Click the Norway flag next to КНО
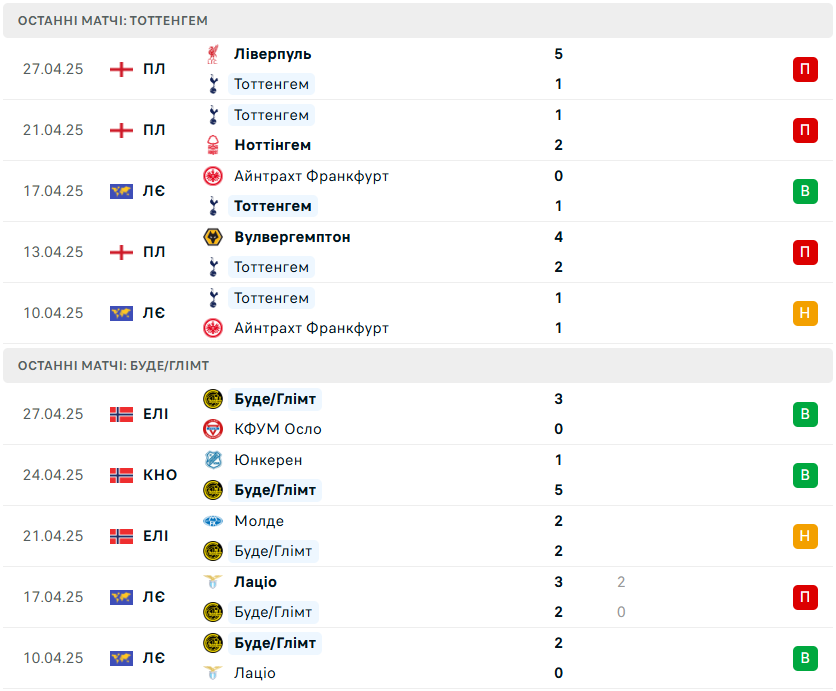 121,475
